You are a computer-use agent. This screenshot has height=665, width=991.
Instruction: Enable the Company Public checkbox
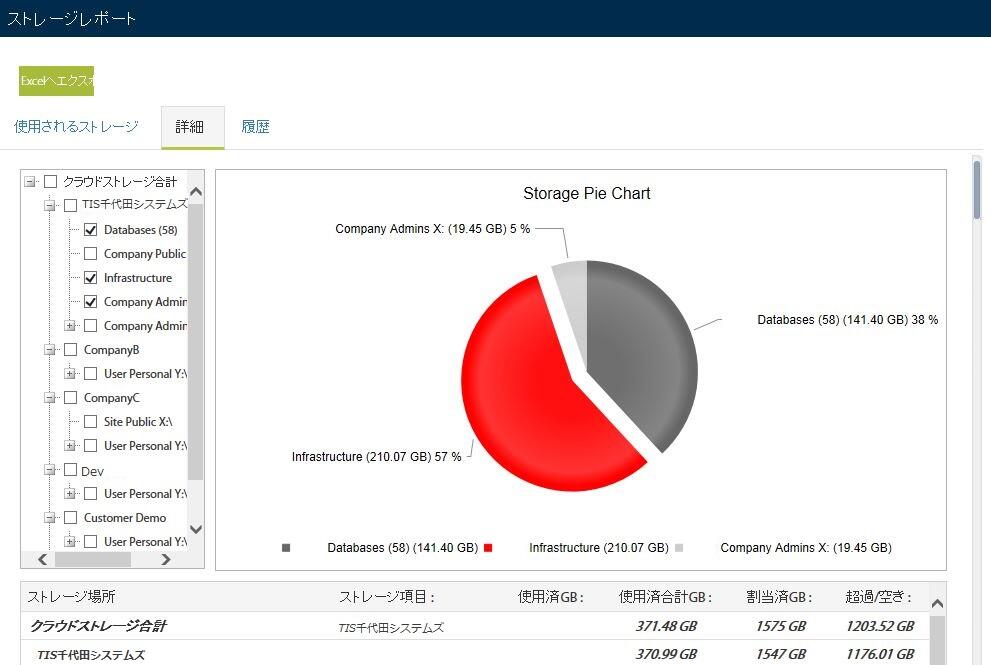click(90, 253)
